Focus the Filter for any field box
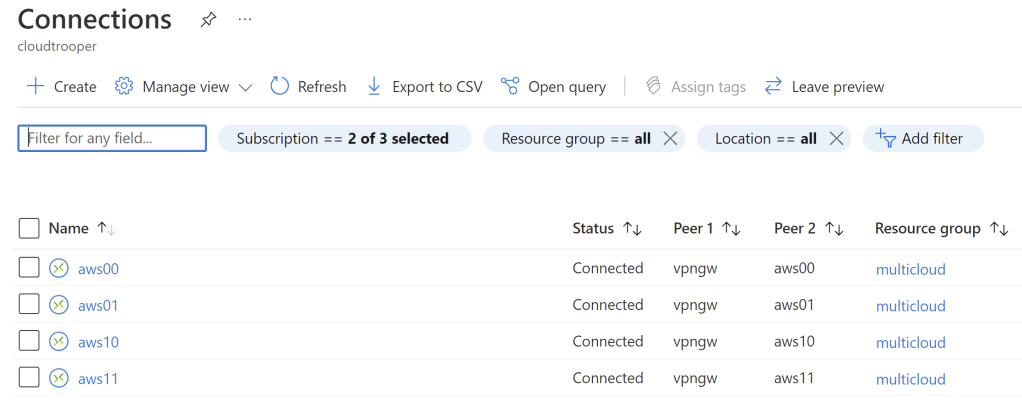The height and width of the screenshot is (407, 1022). [x=112, y=138]
